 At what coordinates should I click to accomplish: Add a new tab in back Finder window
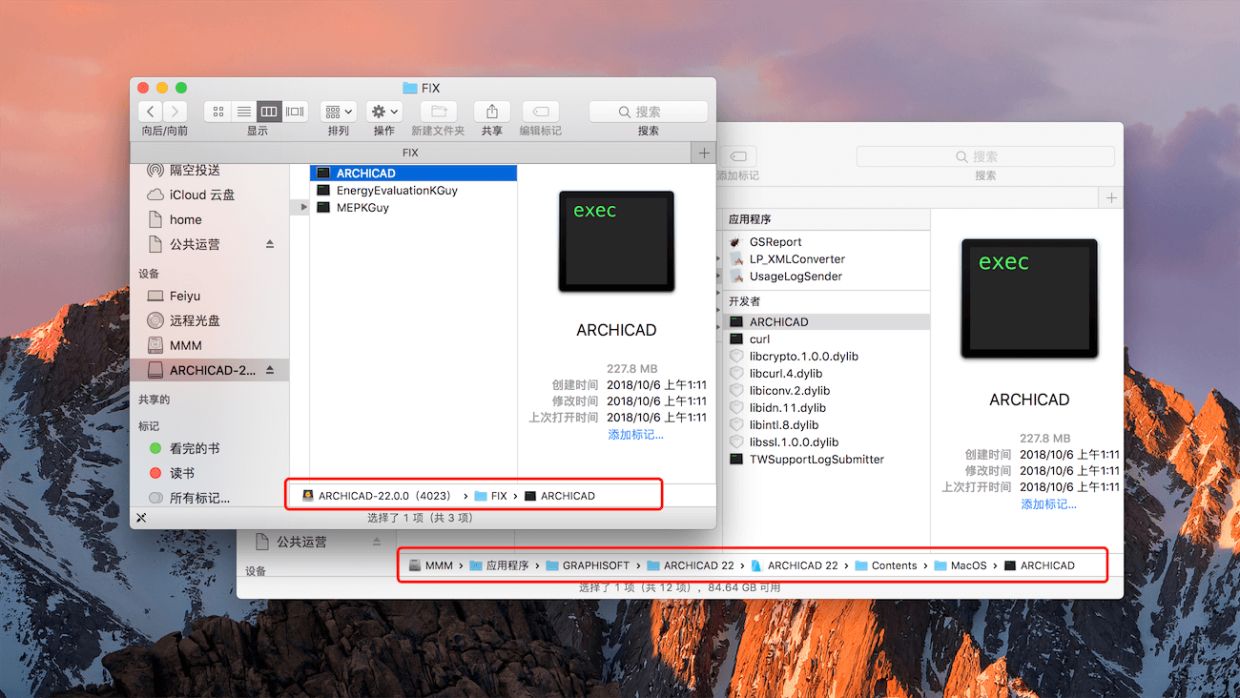1111,198
